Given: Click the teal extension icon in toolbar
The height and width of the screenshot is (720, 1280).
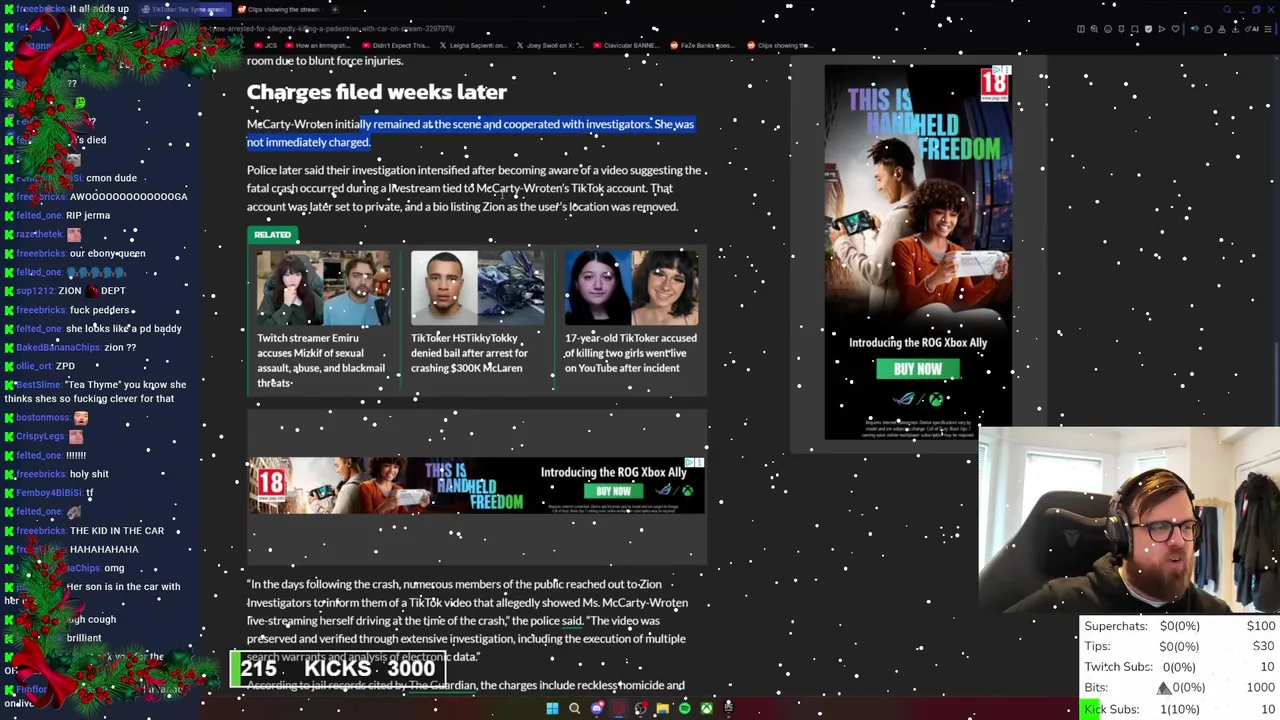Looking at the screenshot, I should [1195, 29].
